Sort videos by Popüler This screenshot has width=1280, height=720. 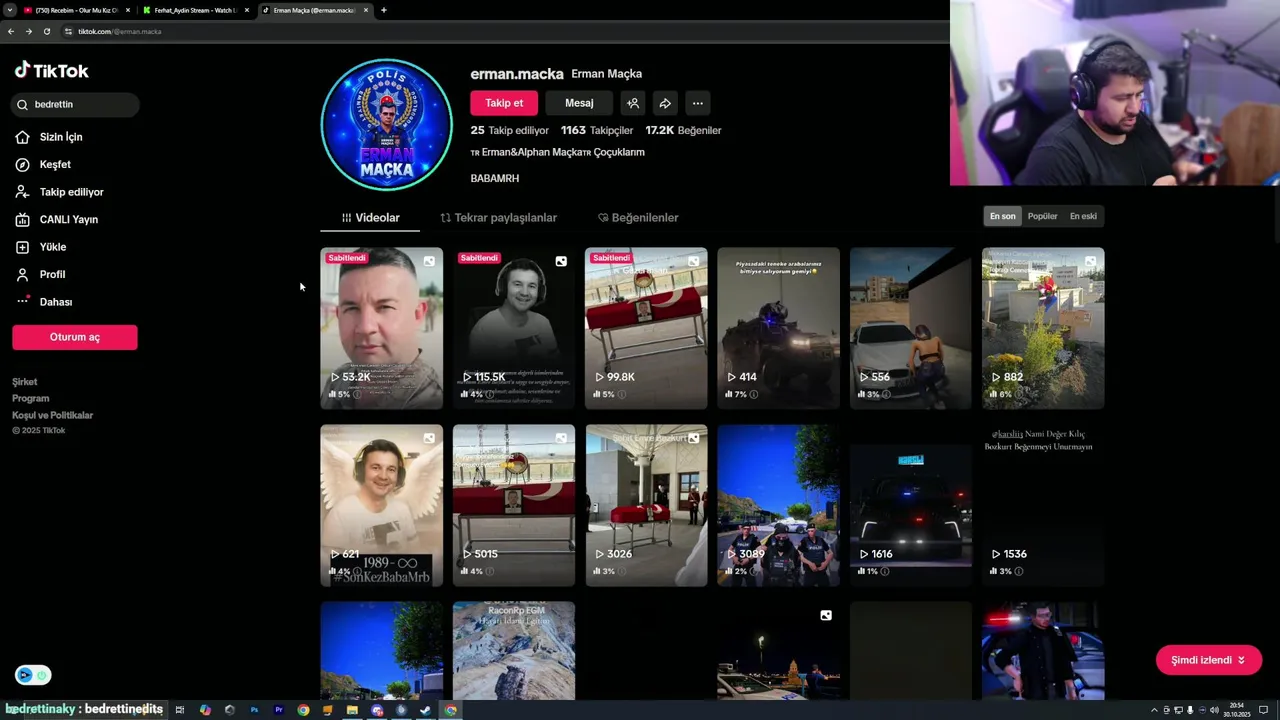(x=1043, y=216)
